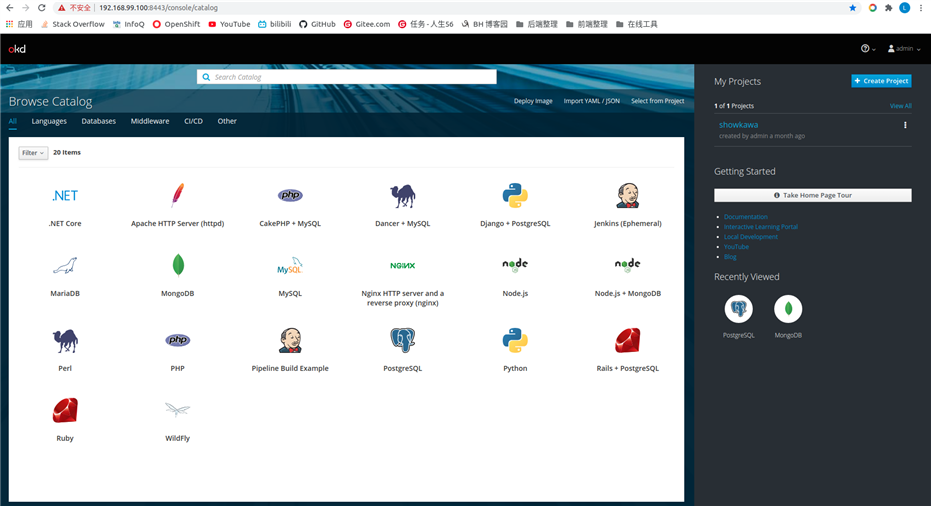Choose the PostgreSQL elephant catalog icon
931x506 pixels.
tap(403, 340)
